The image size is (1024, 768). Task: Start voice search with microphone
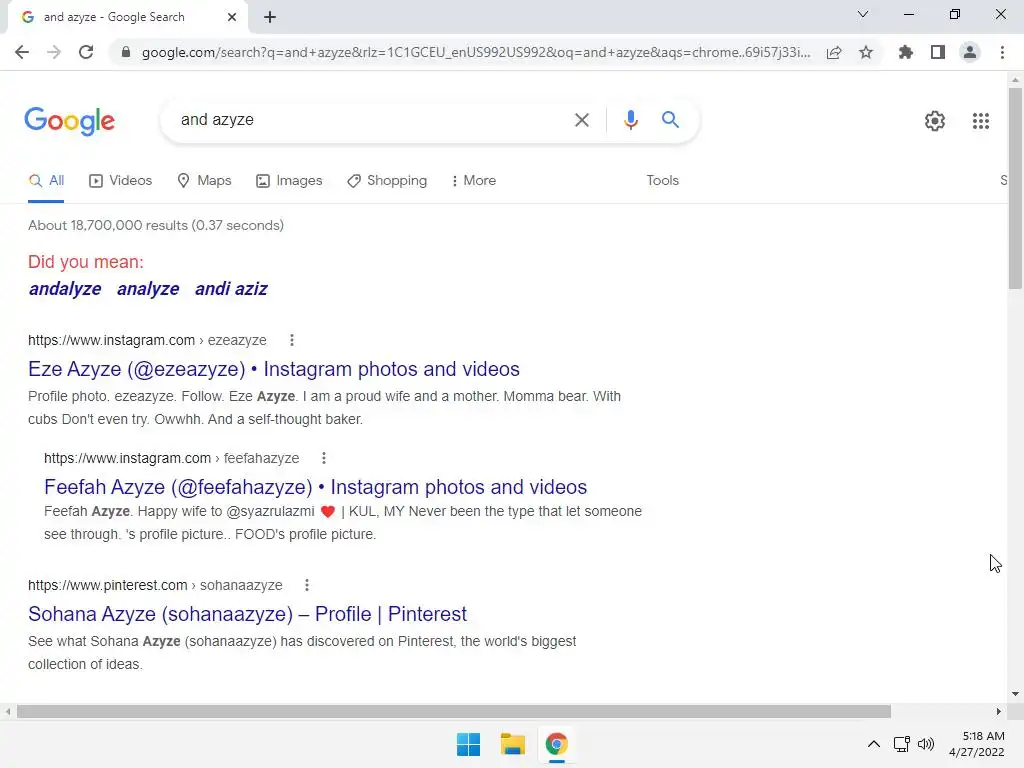click(x=630, y=120)
